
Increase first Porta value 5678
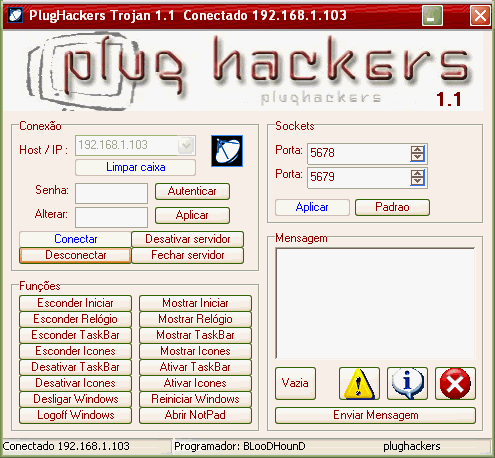pyautogui.click(x=417, y=150)
